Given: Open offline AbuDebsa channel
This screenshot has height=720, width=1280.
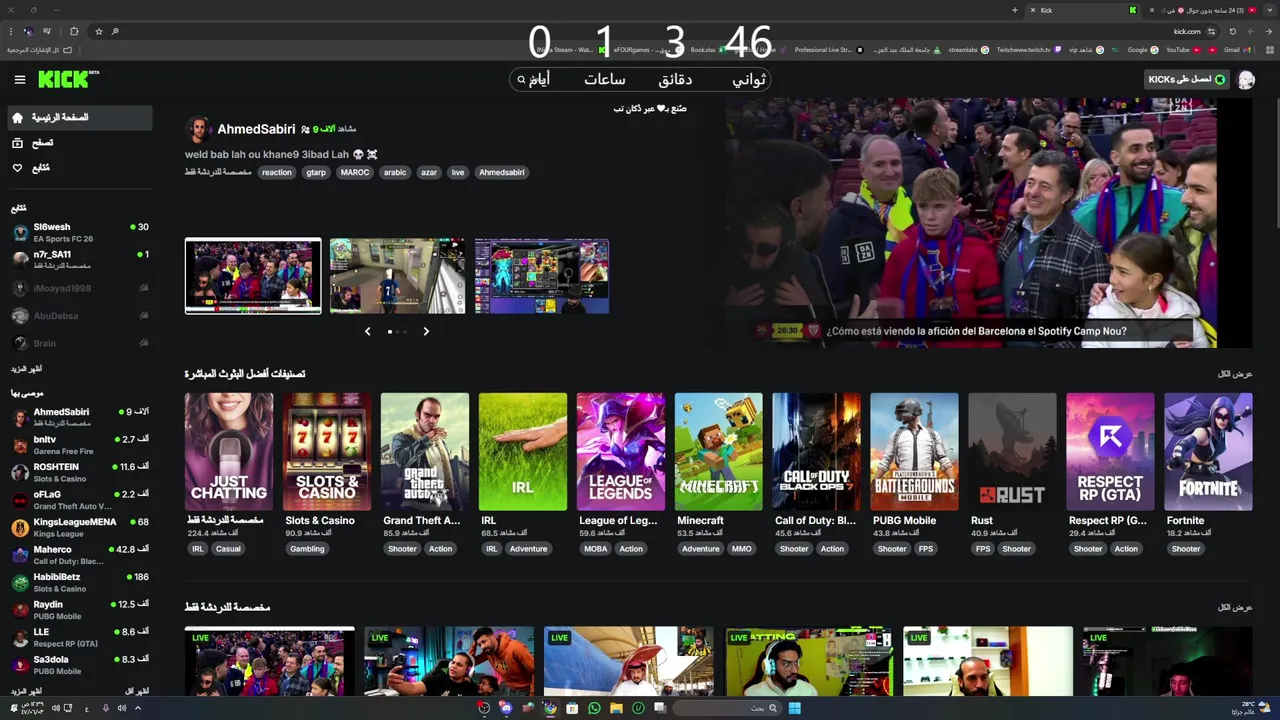Looking at the screenshot, I should (x=80, y=316).
